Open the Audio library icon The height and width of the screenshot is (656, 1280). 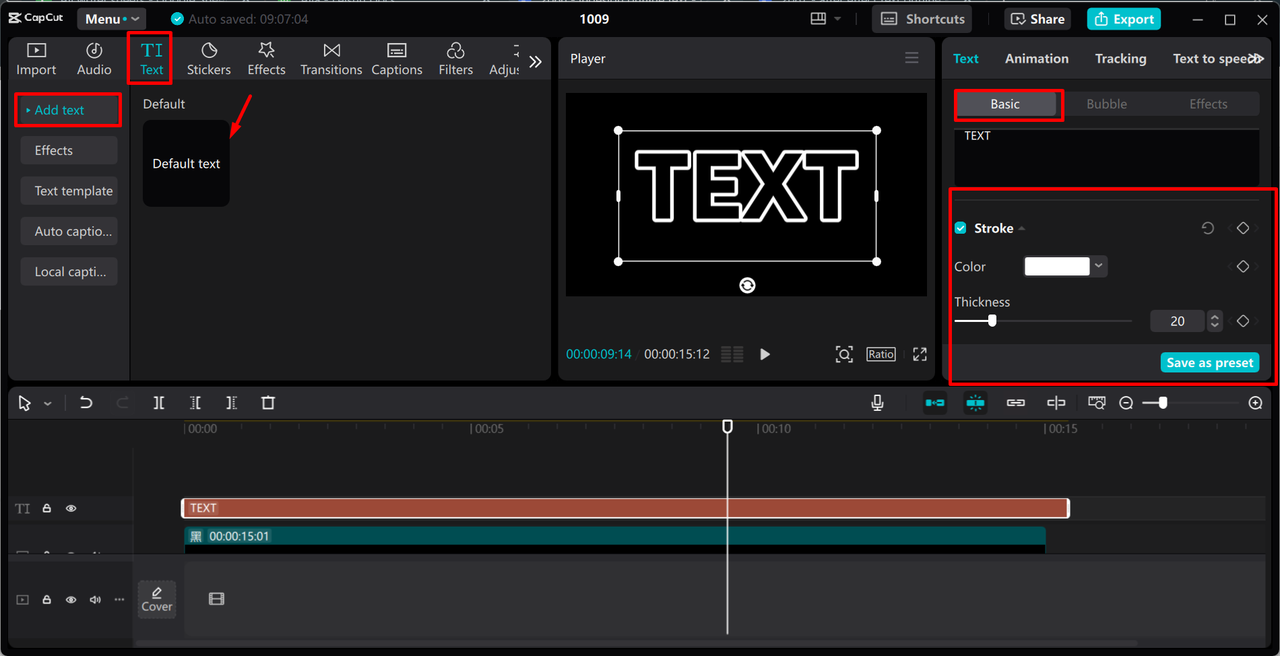[94, 59]
